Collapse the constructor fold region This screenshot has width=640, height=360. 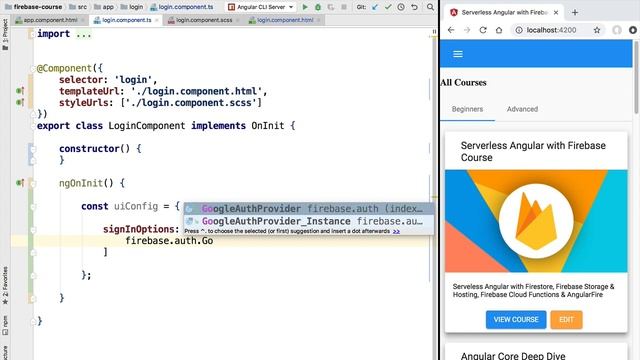tap(33, 149)
